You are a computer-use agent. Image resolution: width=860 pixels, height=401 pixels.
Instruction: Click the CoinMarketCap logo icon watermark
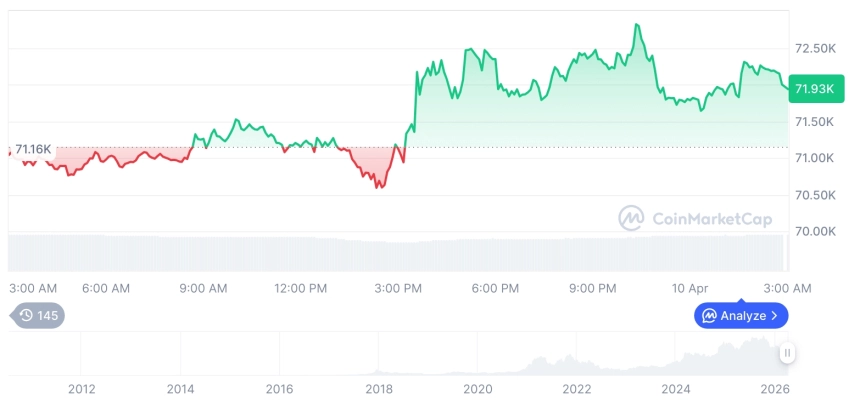631,218
